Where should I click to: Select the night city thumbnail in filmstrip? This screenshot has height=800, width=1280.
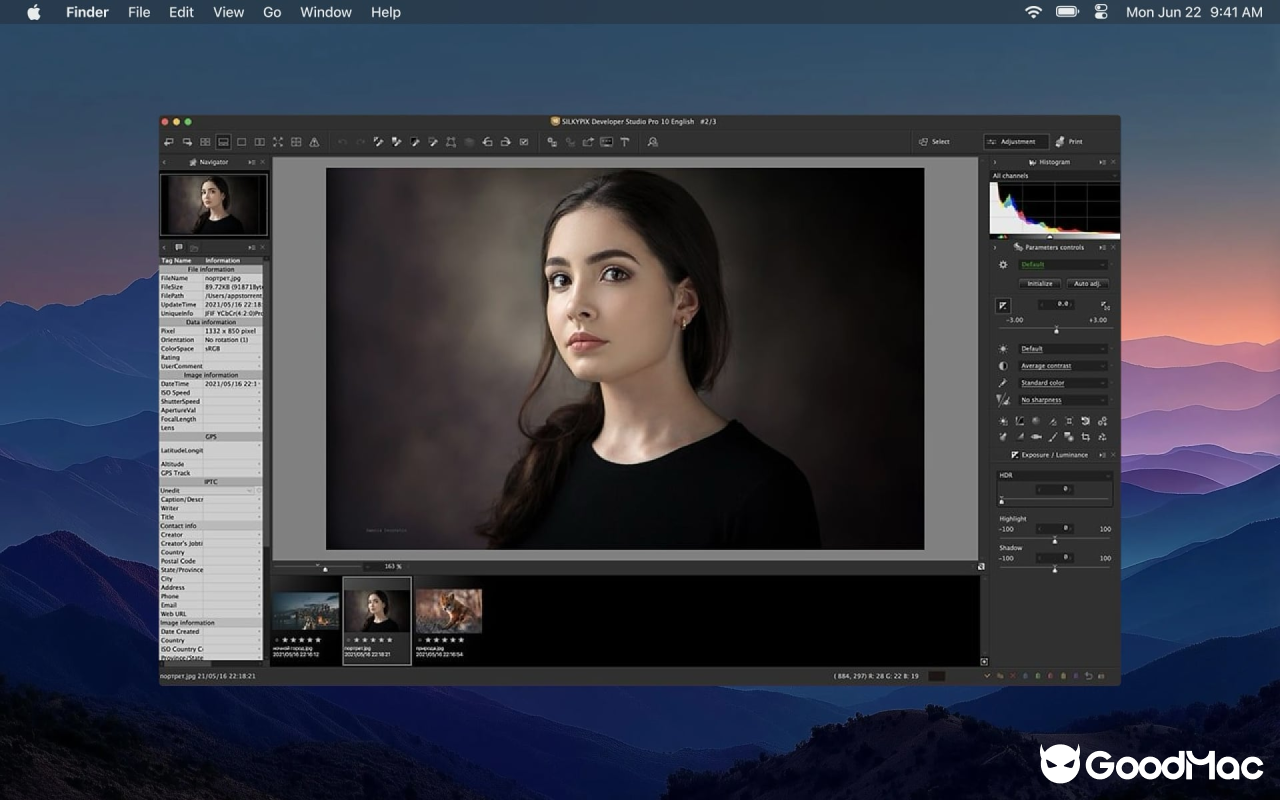click(306, 611)
